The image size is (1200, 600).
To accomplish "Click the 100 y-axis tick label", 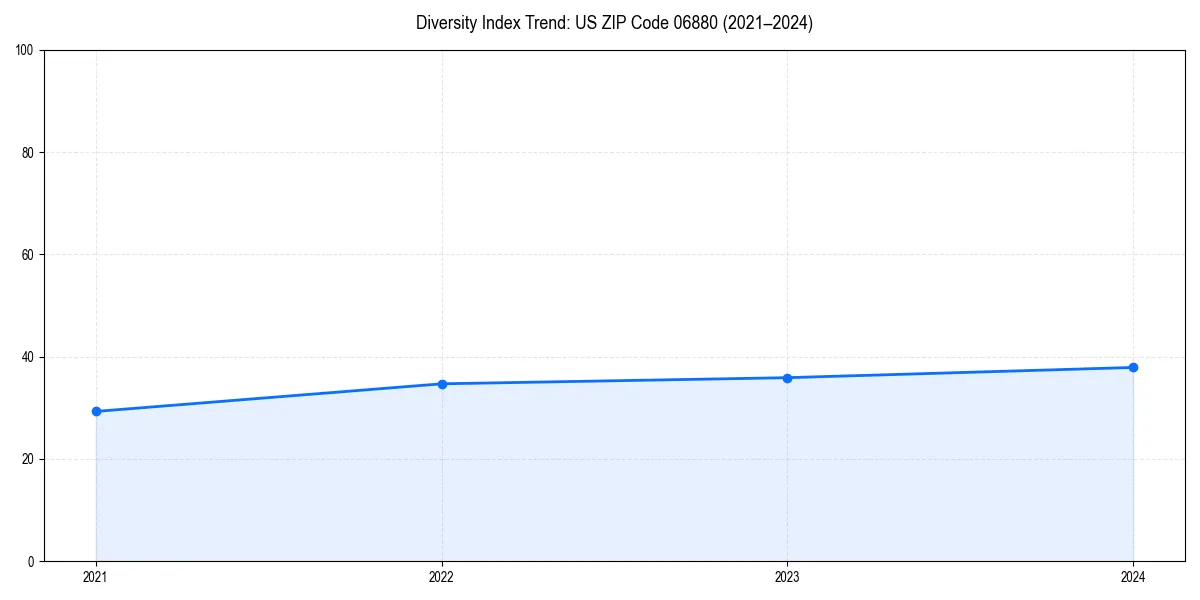I will click(x=23, y=46).
